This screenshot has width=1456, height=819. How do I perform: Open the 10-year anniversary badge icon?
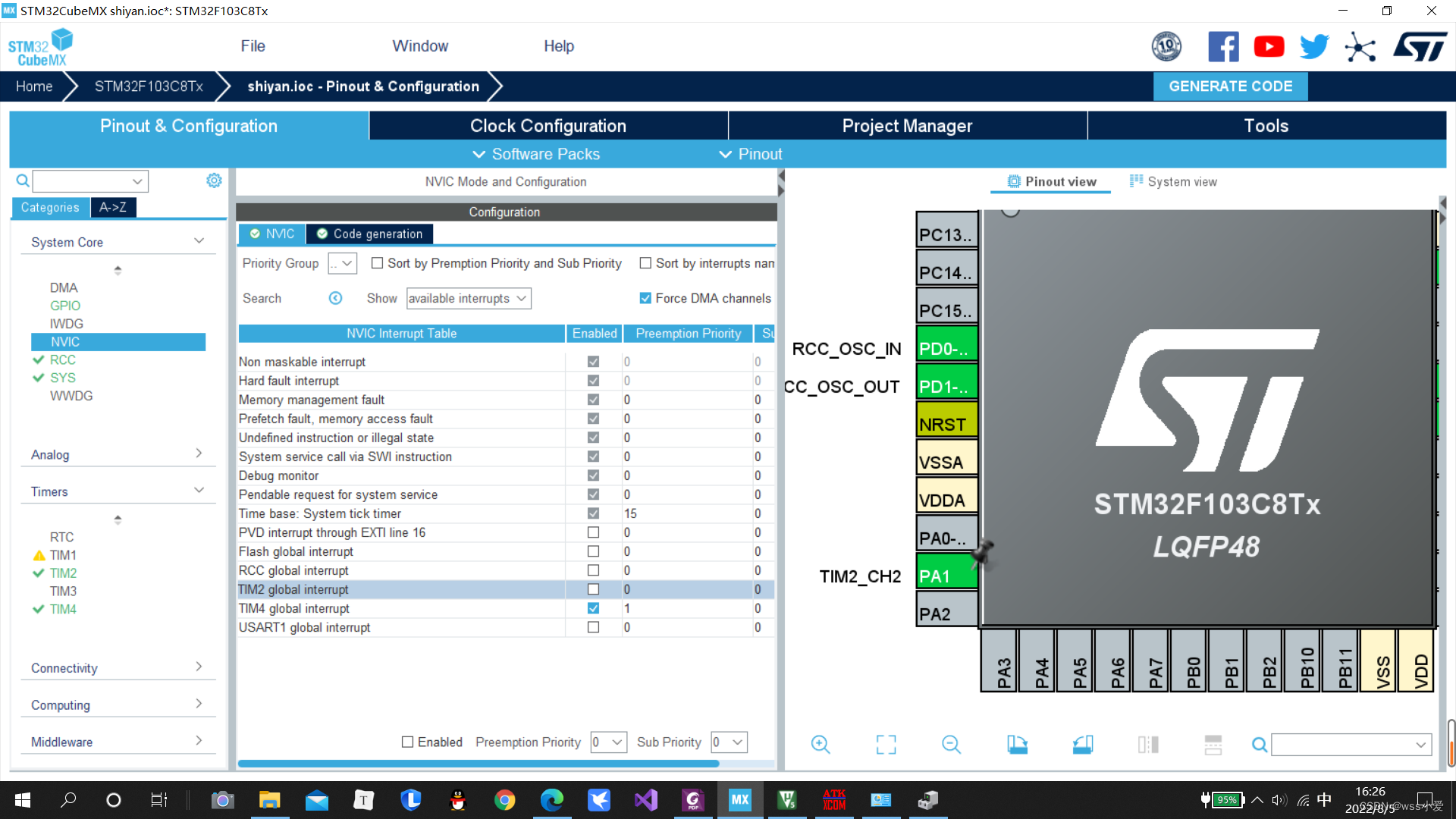pos(1166,47)
